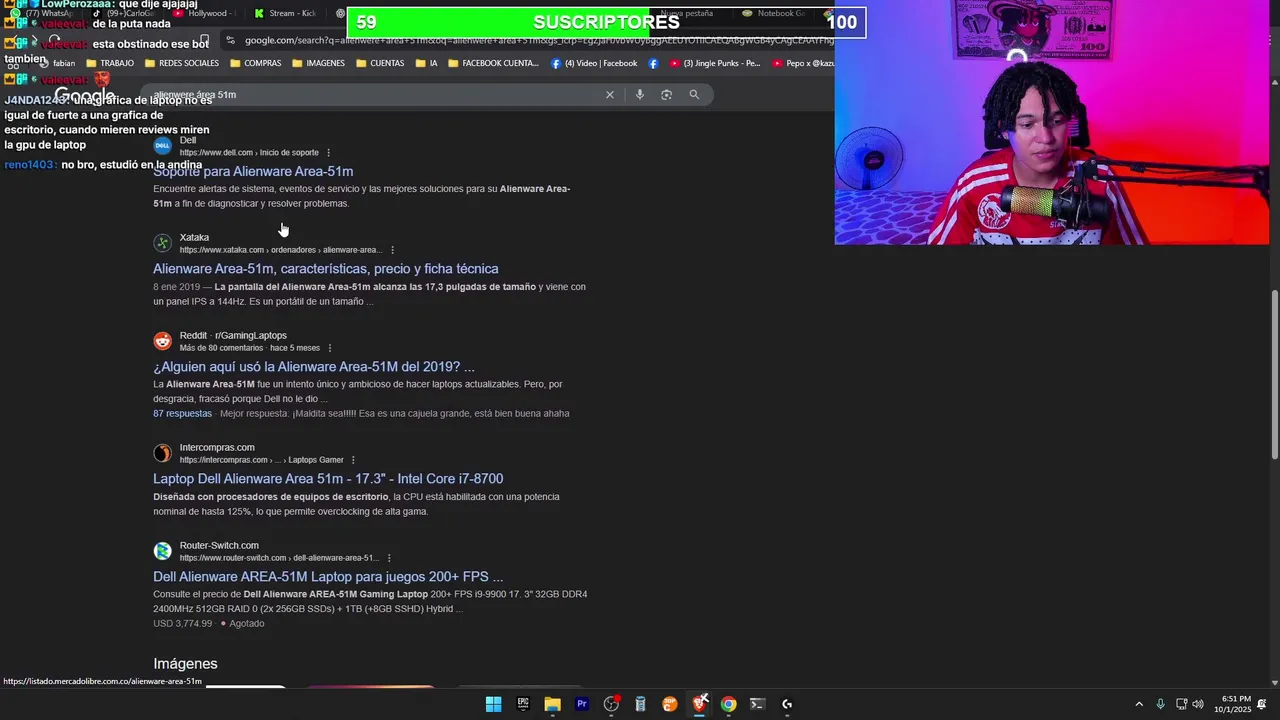Click the 87 respuestas link
Image resolution: width=1280 pixels, height=720 pixels.
182,414
